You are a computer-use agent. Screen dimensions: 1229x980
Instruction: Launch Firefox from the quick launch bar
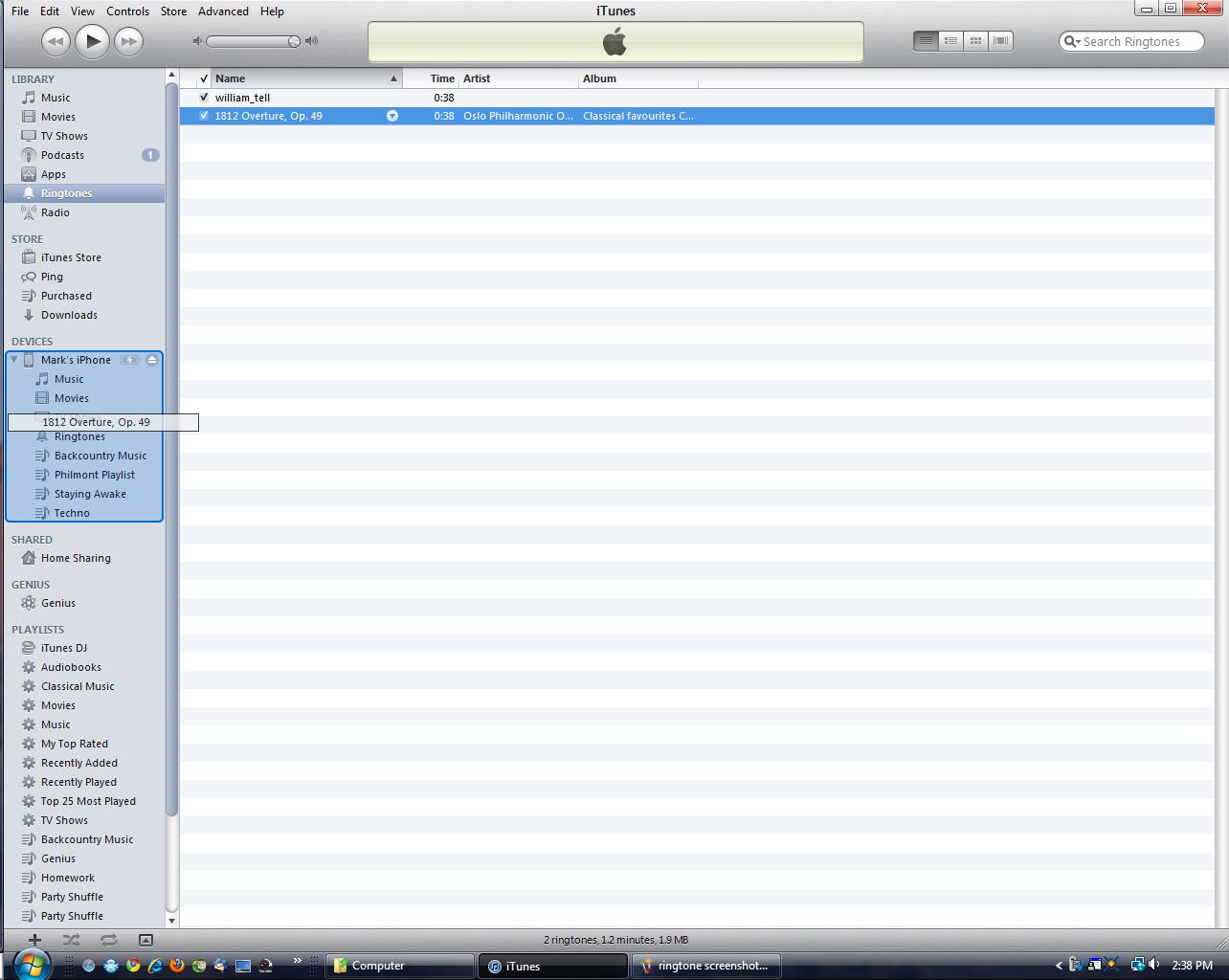click(177, 966)
